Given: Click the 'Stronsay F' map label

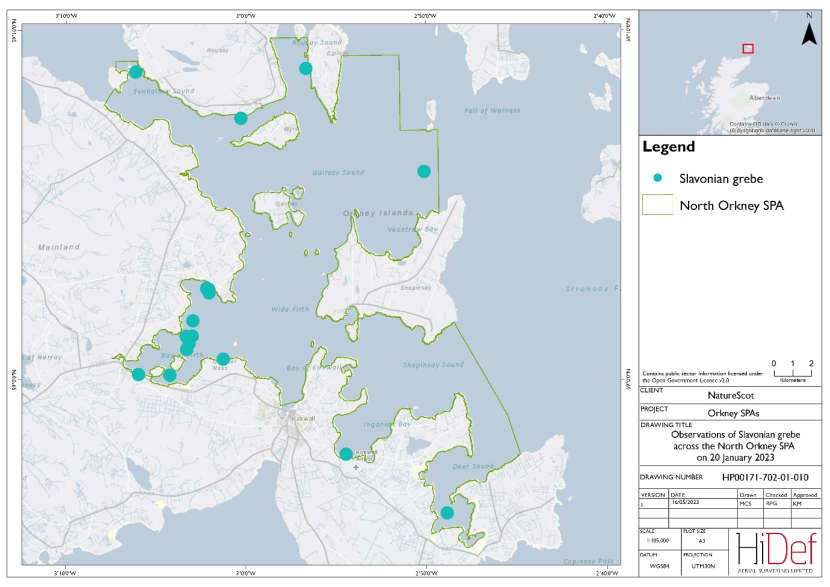Looking at the screenshot, I should click(592, 289).
